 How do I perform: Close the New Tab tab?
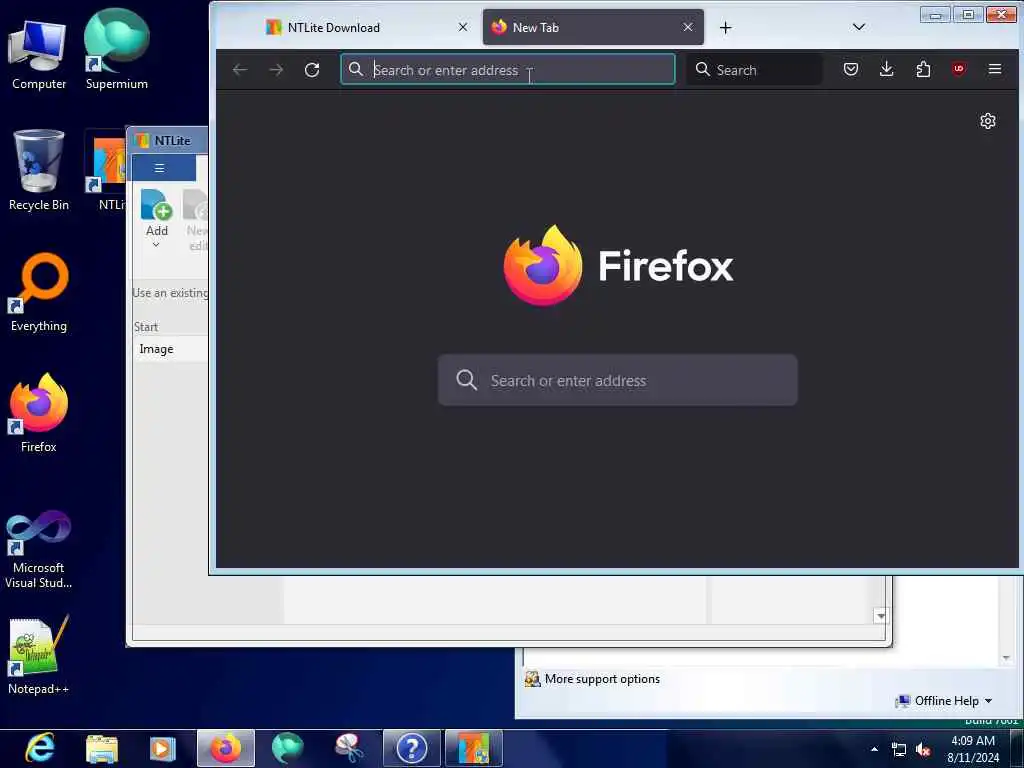[x=688, y=27]
